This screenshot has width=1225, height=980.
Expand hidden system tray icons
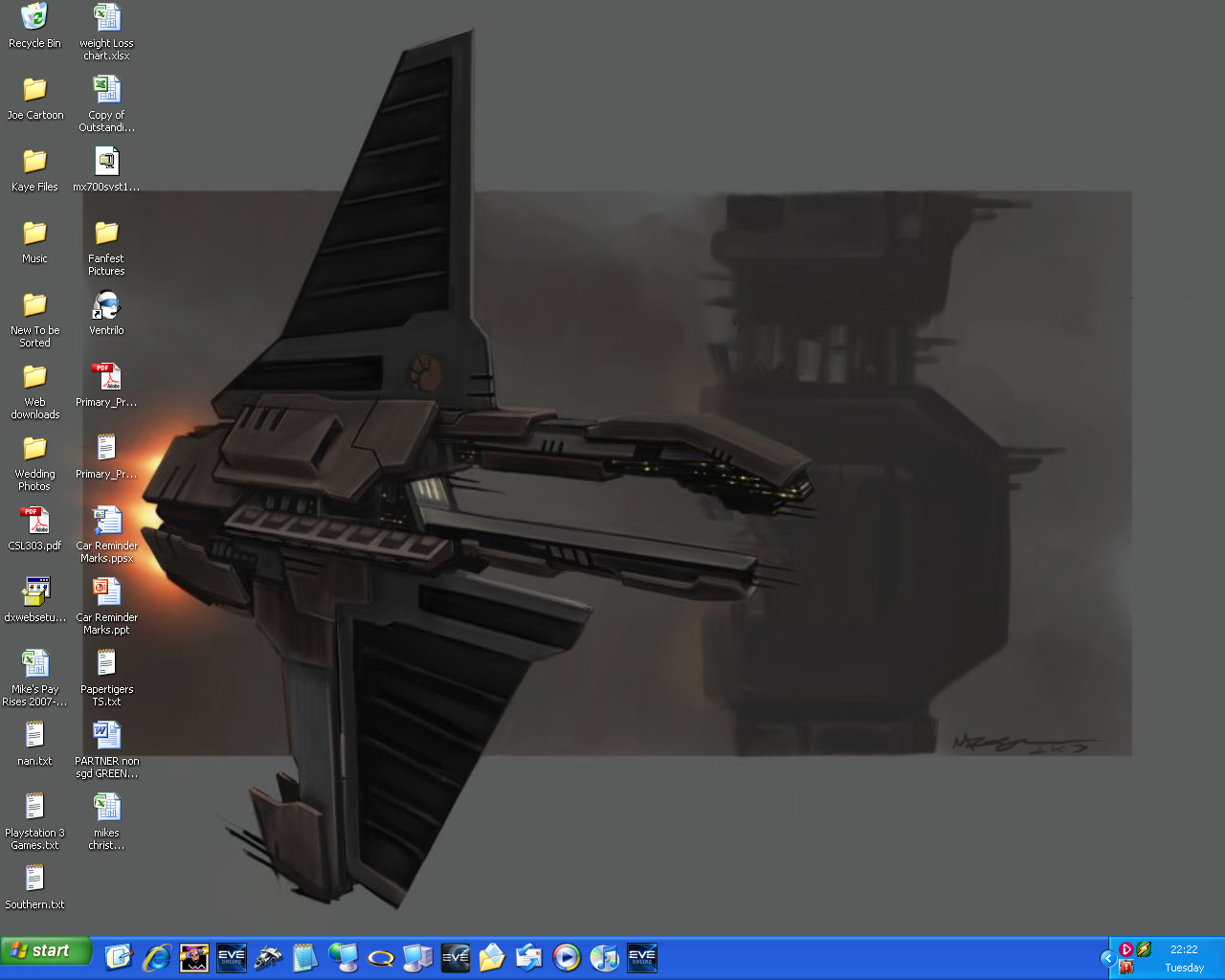point(1108,958)
